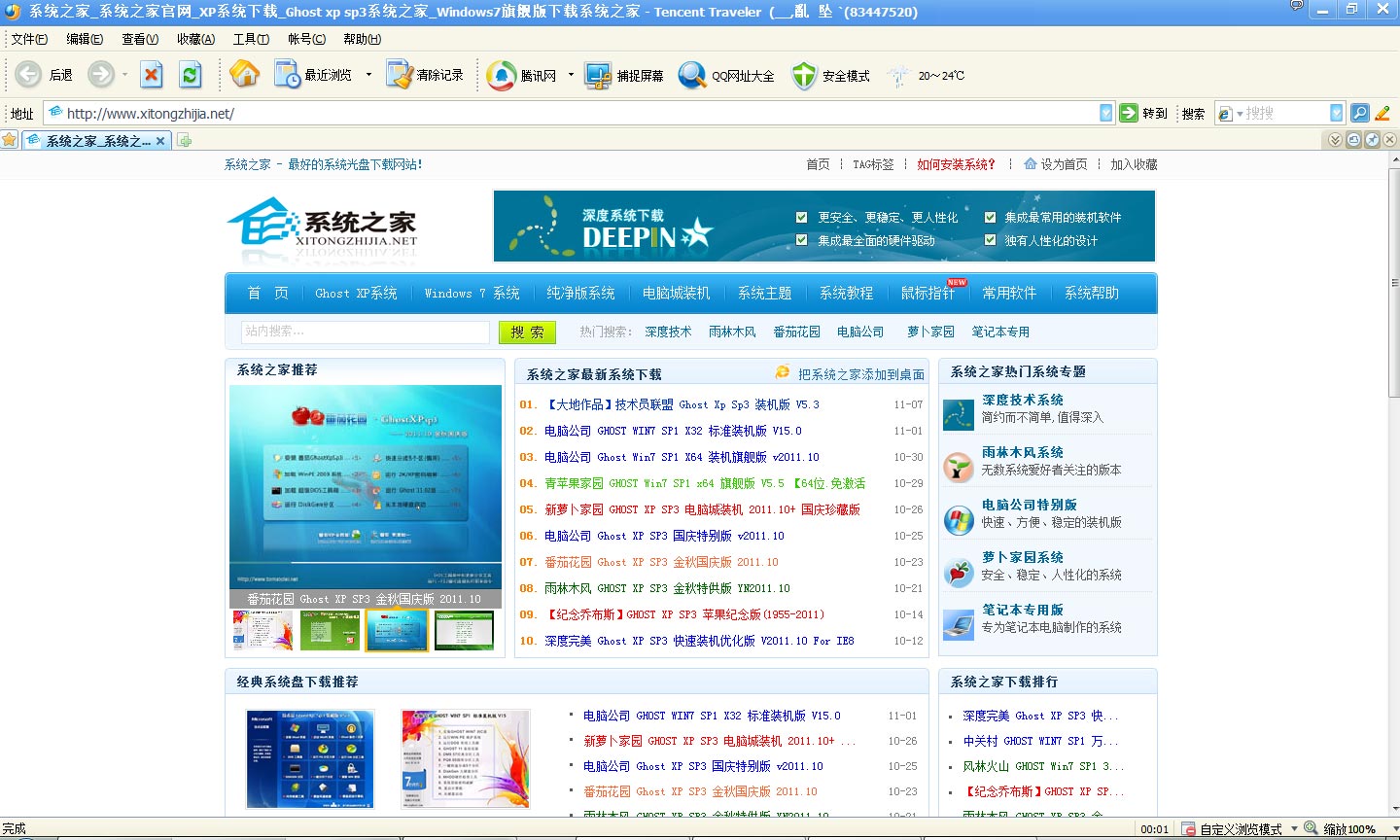Screen dimensions: 1400x840
Task: Click the 站内搜索 site search input field
Action: point(365,332)
